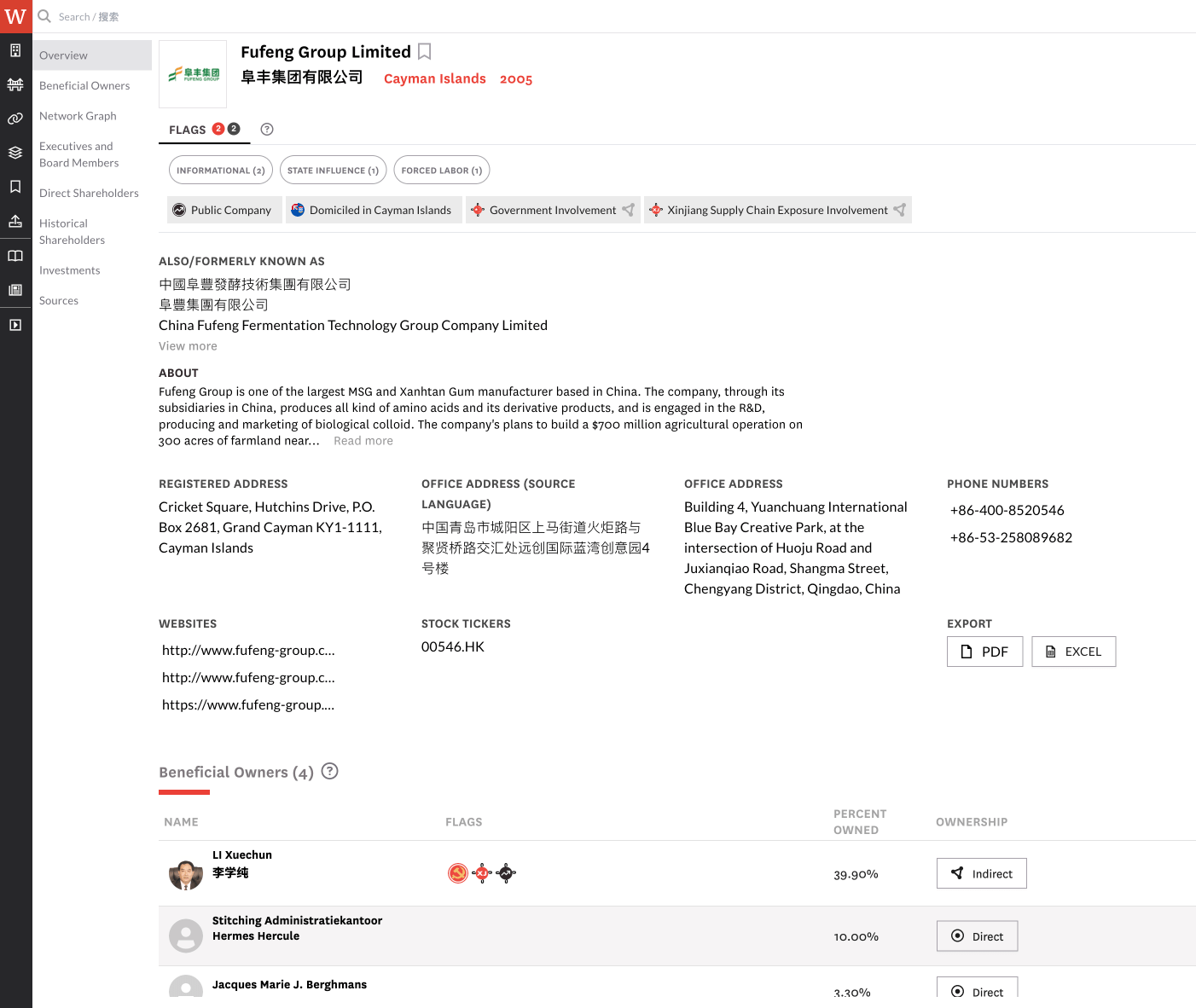Click Domiciled in Cayman Islands flag icon
Viewport: 1196px width, 1008px height.
[x=298, y=210]
